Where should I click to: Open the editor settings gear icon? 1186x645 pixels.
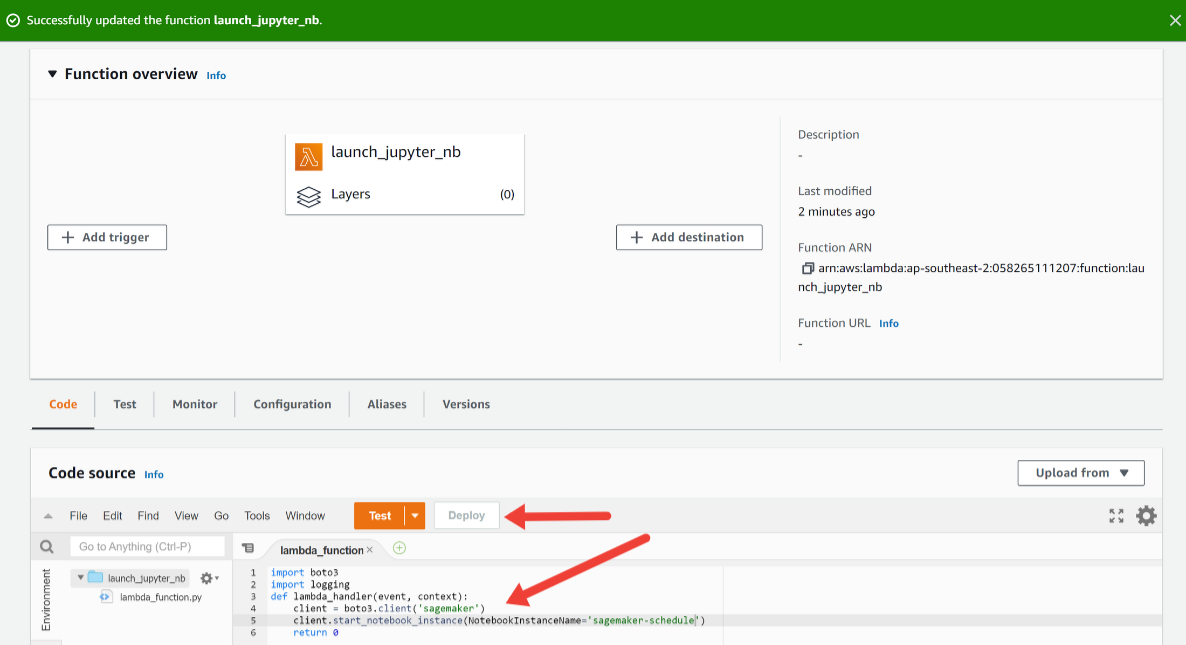(x=1146, y=516)
